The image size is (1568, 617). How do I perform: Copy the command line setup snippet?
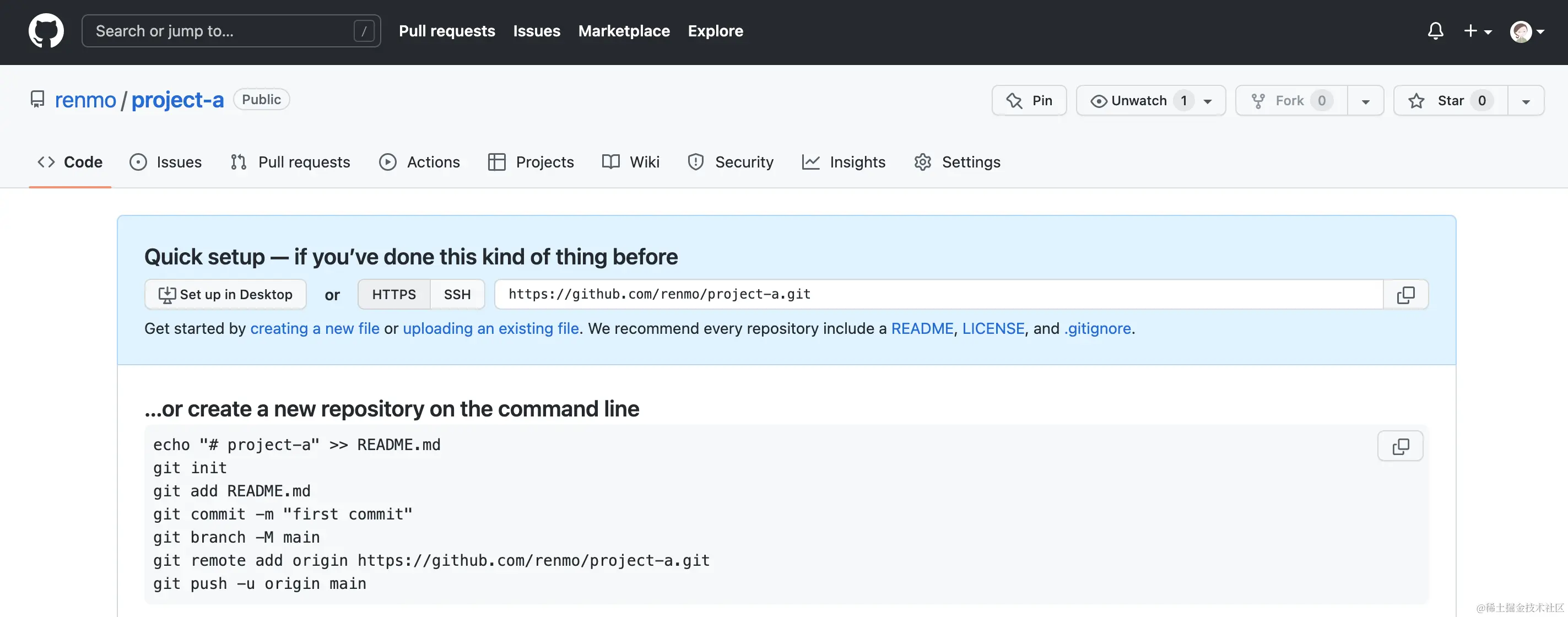click(x=1399, y=446)
